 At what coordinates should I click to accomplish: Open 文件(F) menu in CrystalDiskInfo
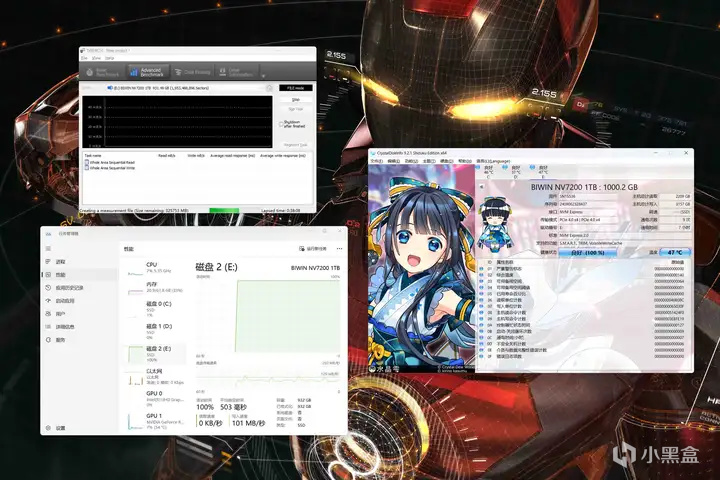377,161
